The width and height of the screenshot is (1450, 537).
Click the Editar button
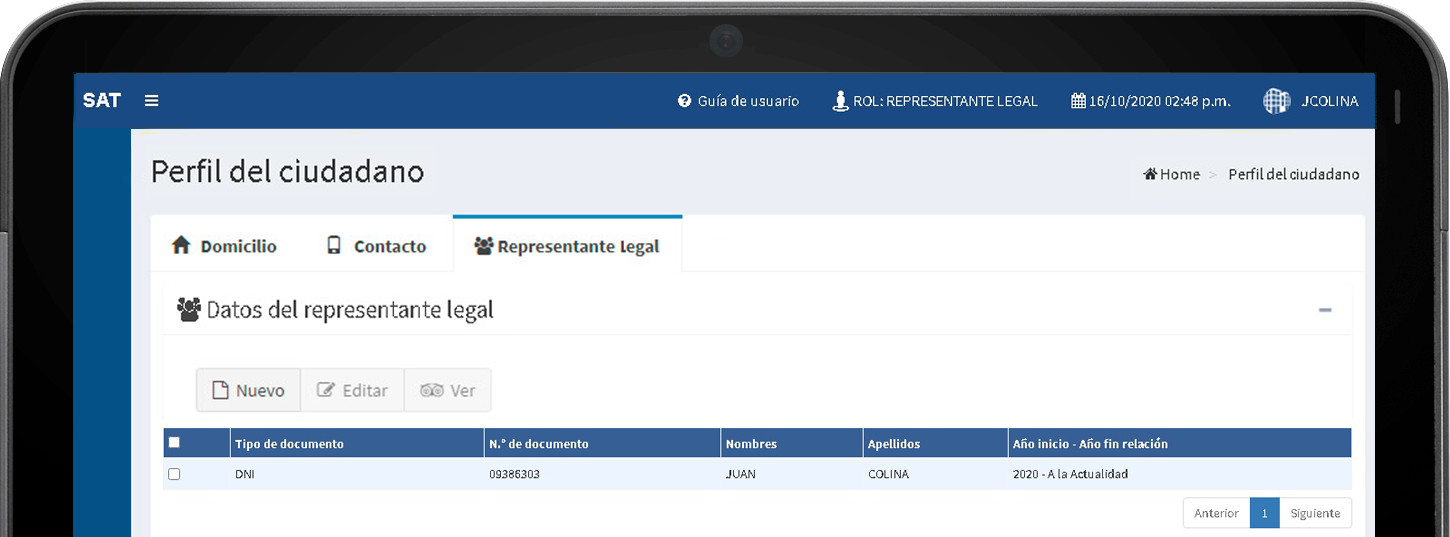coord(352,390)
